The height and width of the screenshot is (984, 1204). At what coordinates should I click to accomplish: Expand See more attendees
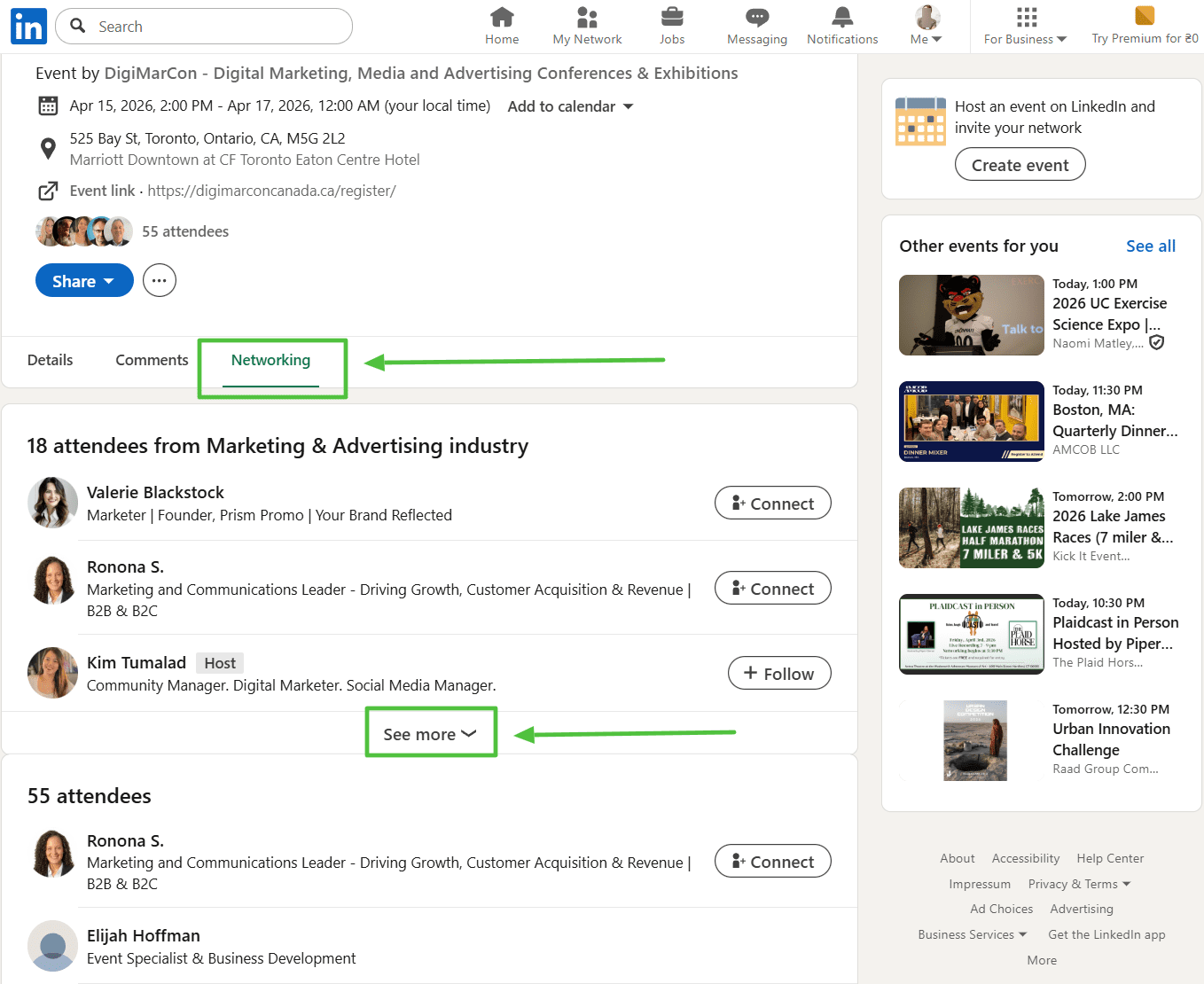pos(430,734)
